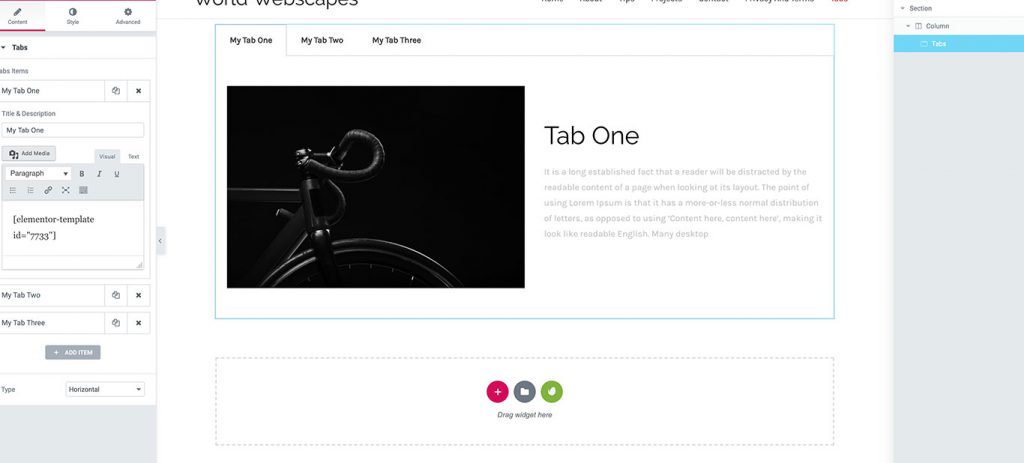The height and width of the screenshot is (463, 1024).
Task: Click the Add Media button
Action: [29, 153]
